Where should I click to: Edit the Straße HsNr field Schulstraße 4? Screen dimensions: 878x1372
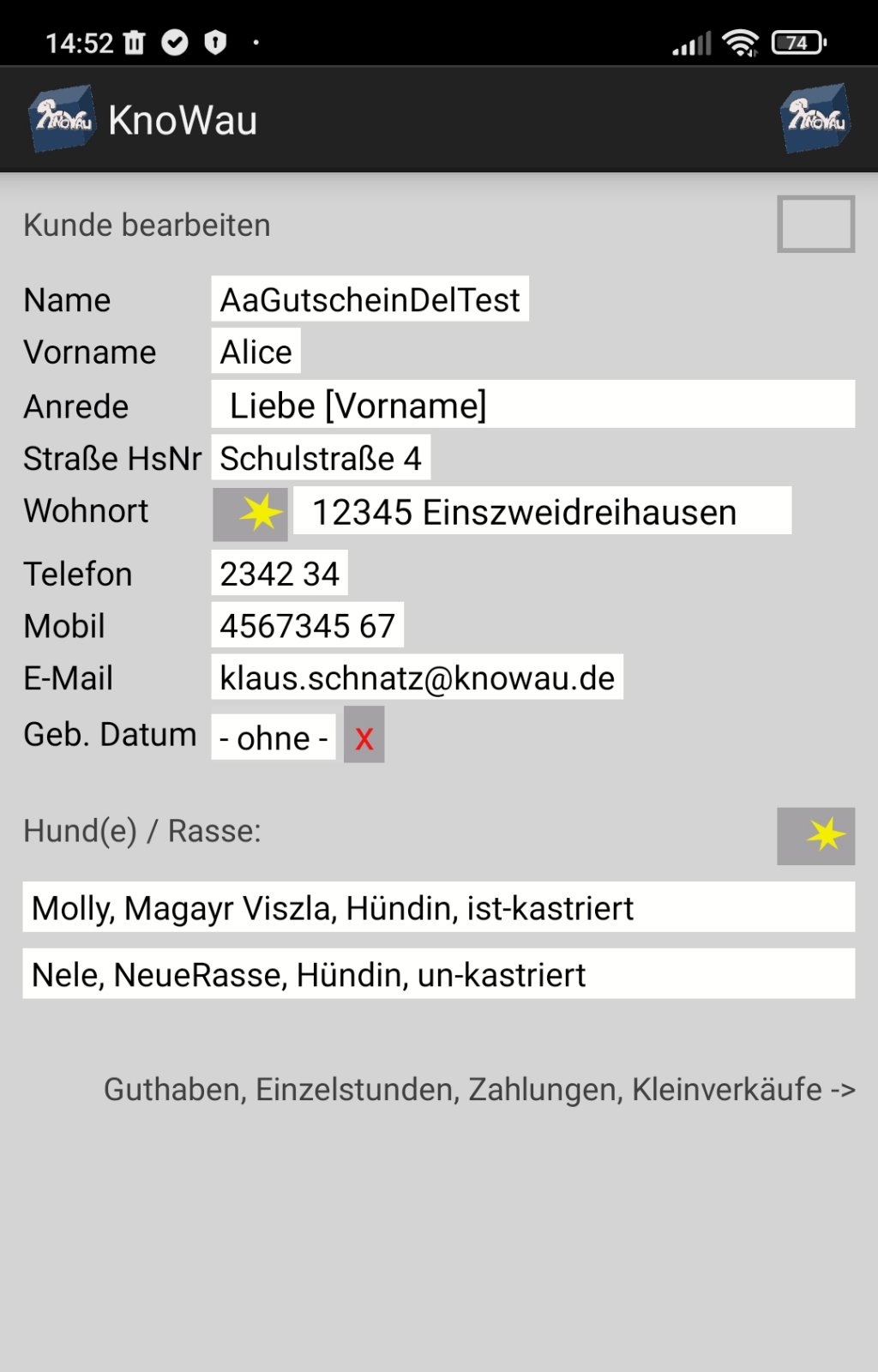tap(321, 458)
